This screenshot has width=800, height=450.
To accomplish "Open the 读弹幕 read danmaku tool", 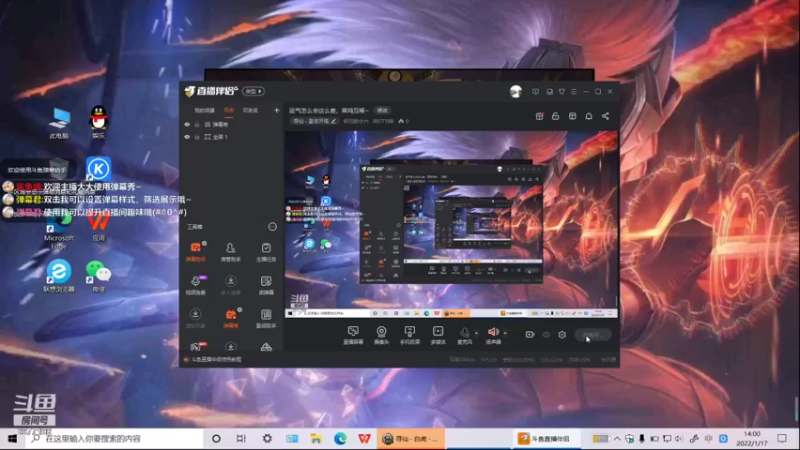I will (x=266, y=285).
